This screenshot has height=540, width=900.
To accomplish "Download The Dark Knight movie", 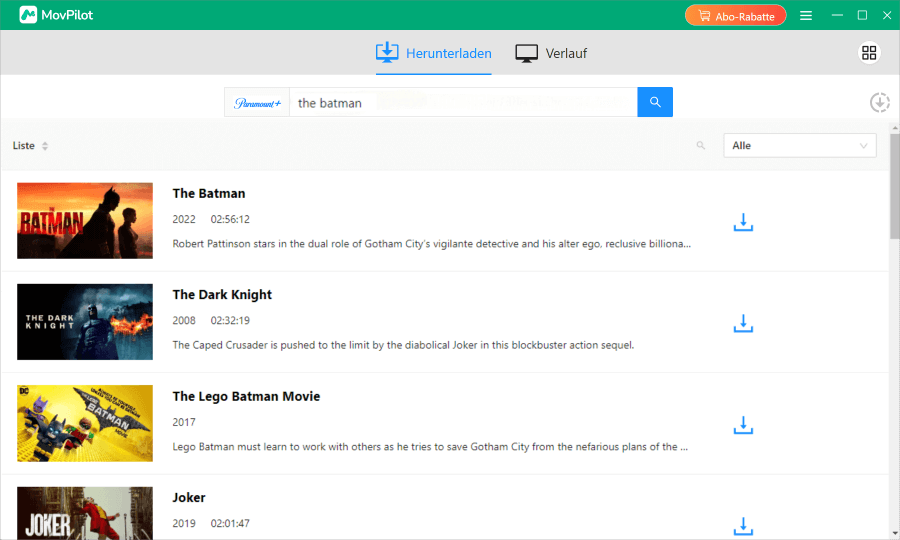I will point(743,324).
